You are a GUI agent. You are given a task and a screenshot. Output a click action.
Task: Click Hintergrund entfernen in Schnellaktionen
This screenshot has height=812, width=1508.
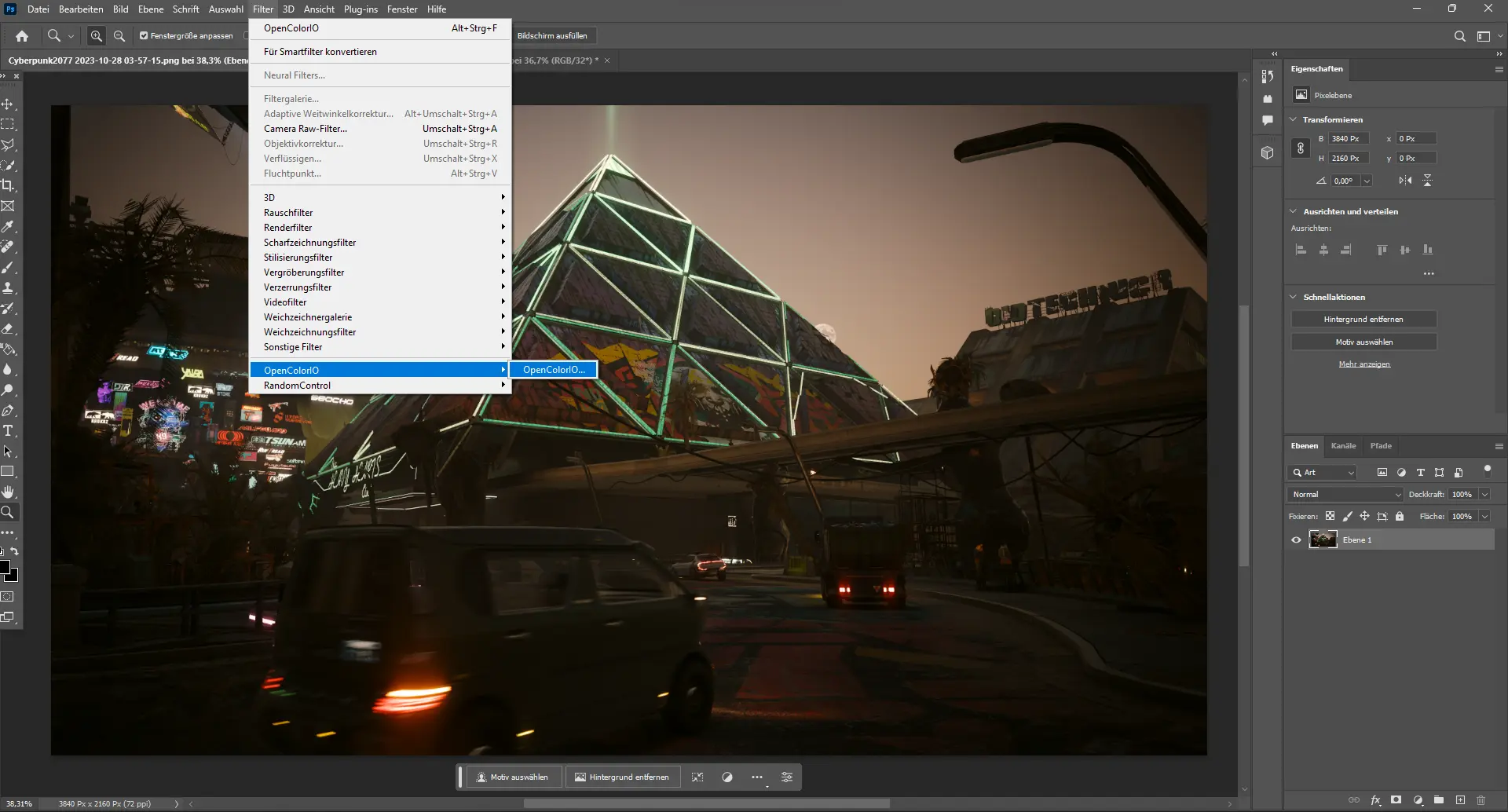tap(1363, 320)
